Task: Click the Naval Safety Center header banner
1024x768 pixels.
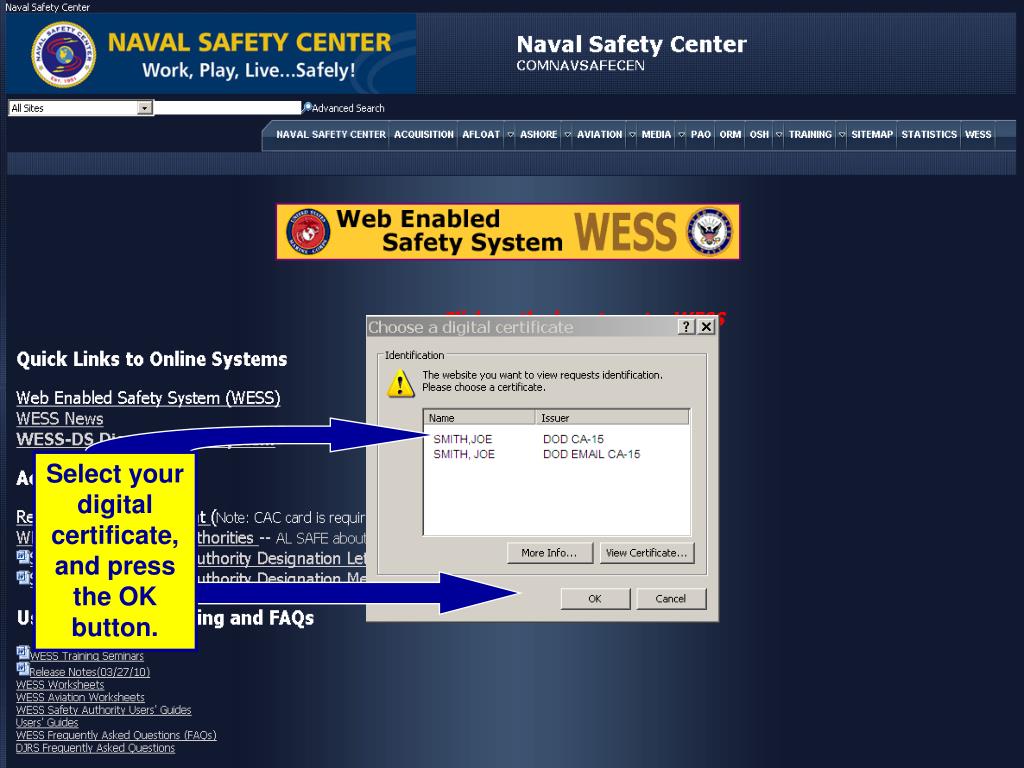Action: click(x=211, y=54)
